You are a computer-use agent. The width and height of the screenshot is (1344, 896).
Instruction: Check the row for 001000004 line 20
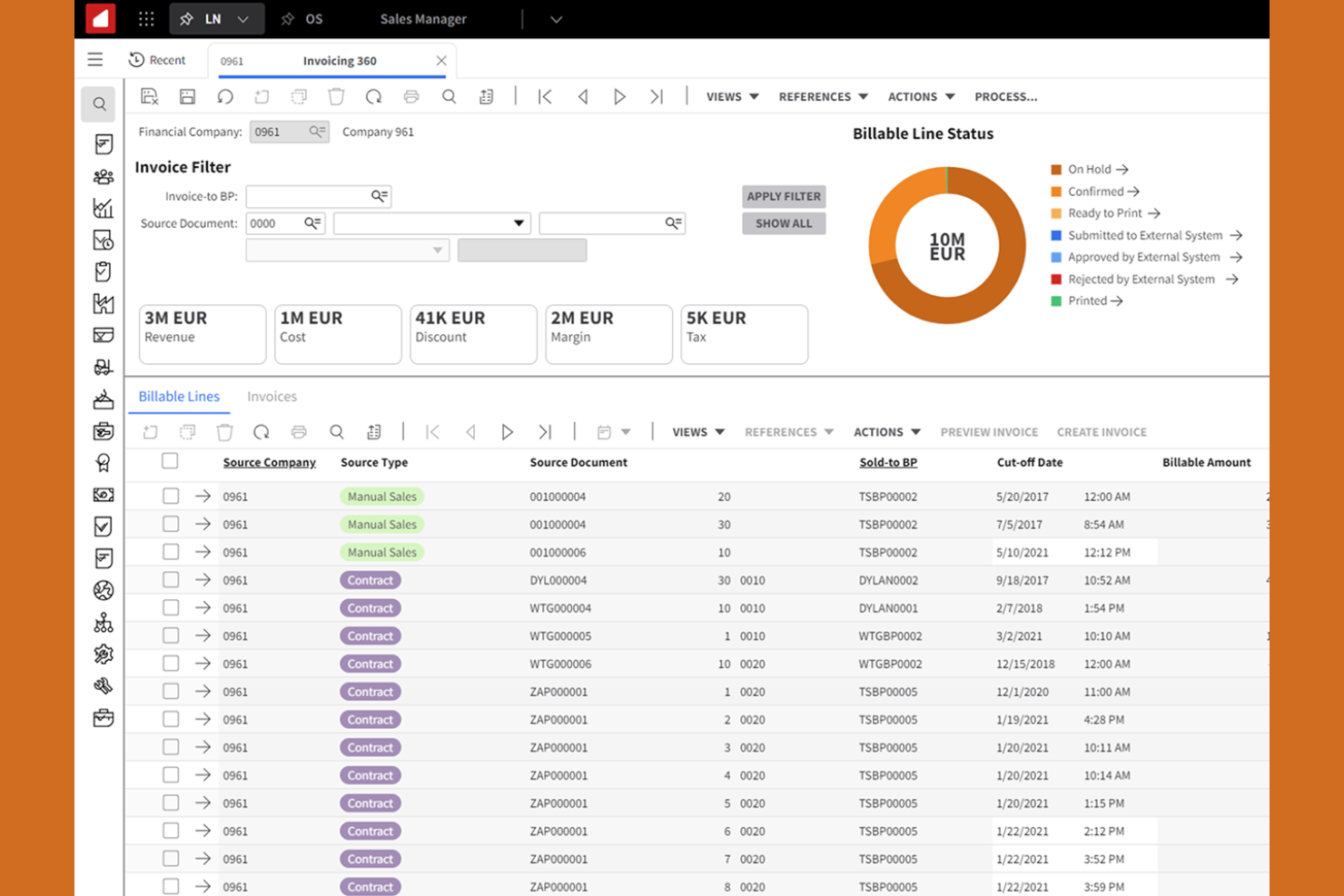[x=171, y=496]
